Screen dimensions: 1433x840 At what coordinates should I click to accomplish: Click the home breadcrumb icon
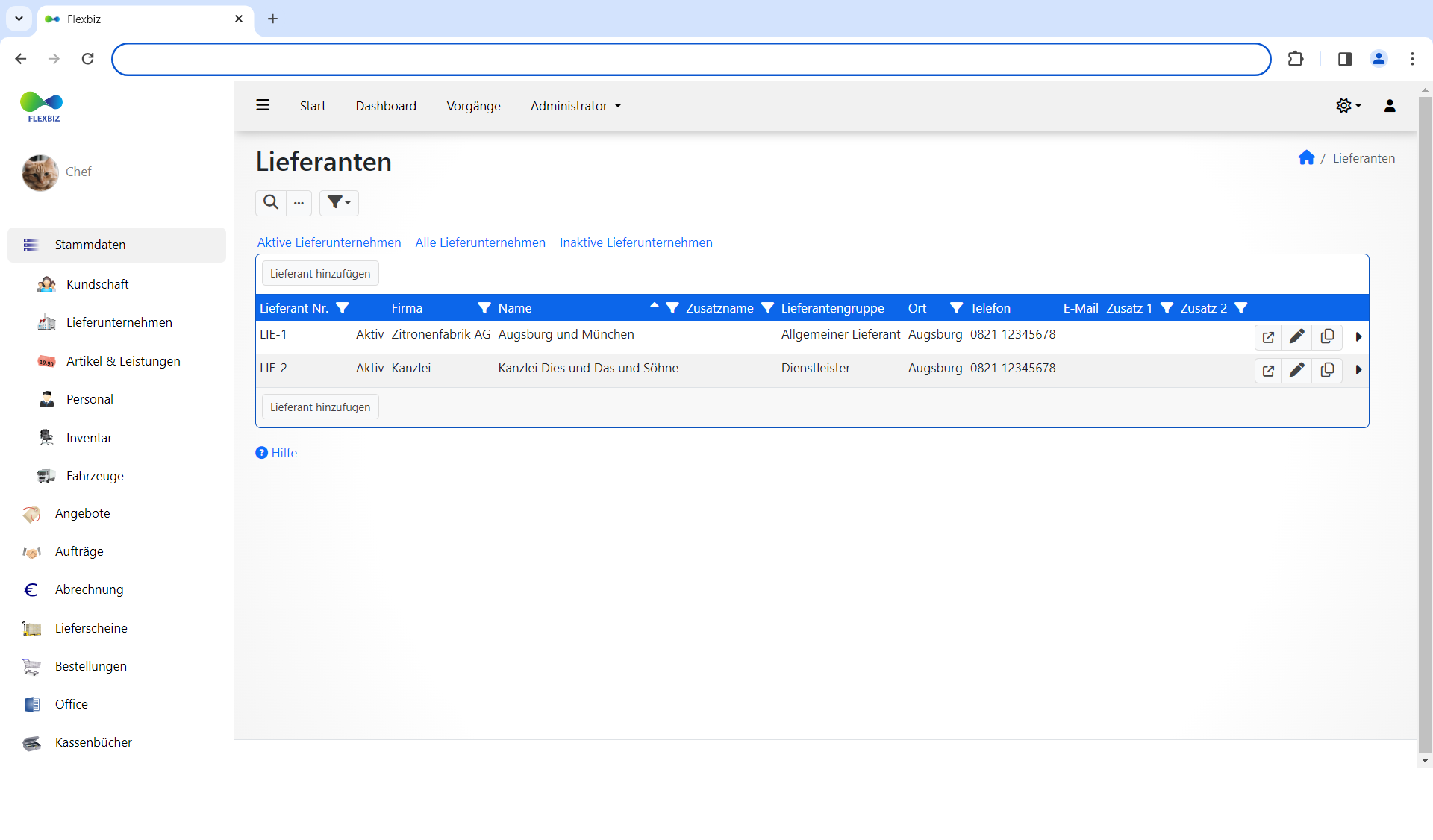pyautogui.click(x=1306, y=157)
